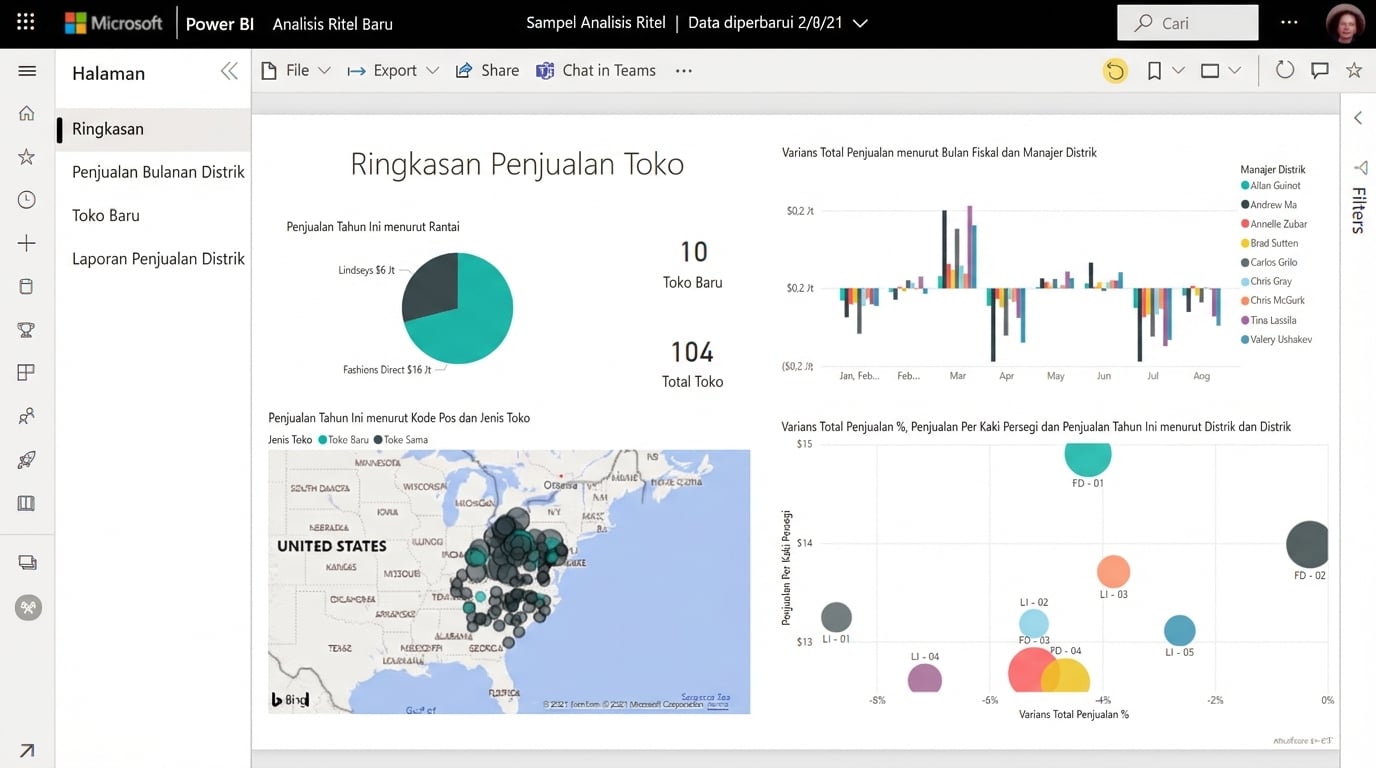Open the Learn book icon in sidebar
1376x768 pixels.
pos(26,502)
